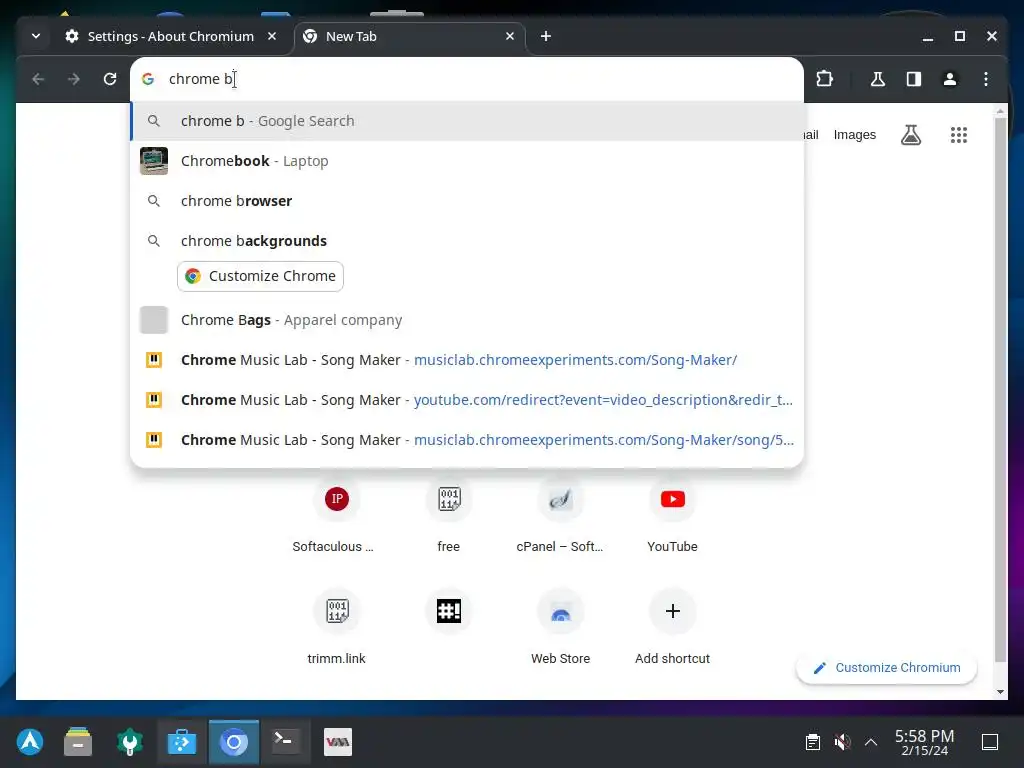Screen dimensions: 1024x768
Task: Switch to Chromium in the taskbar
Action: pyautogui.click(x=234, y=742)
